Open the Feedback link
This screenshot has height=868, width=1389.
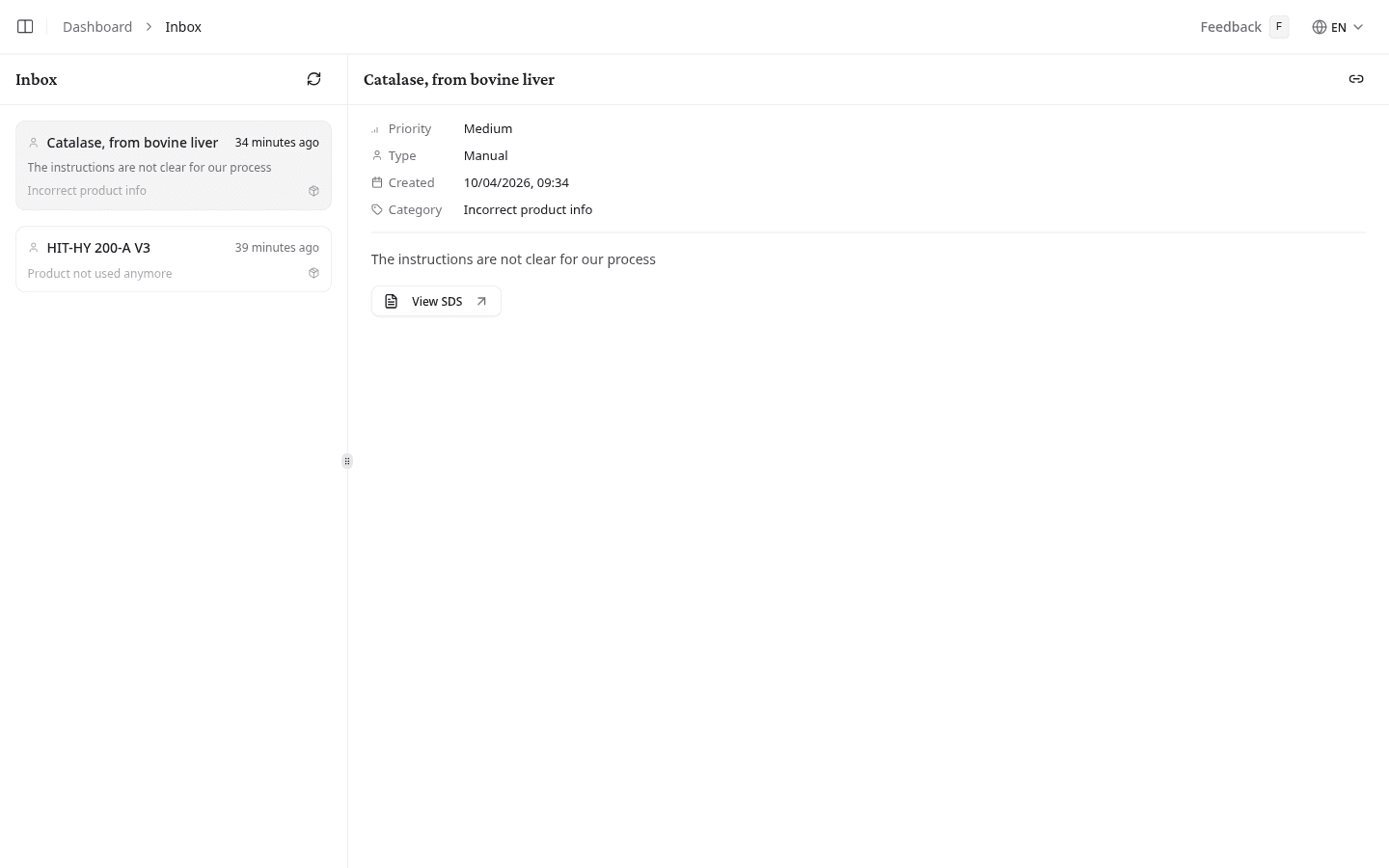pos(1231,26)
